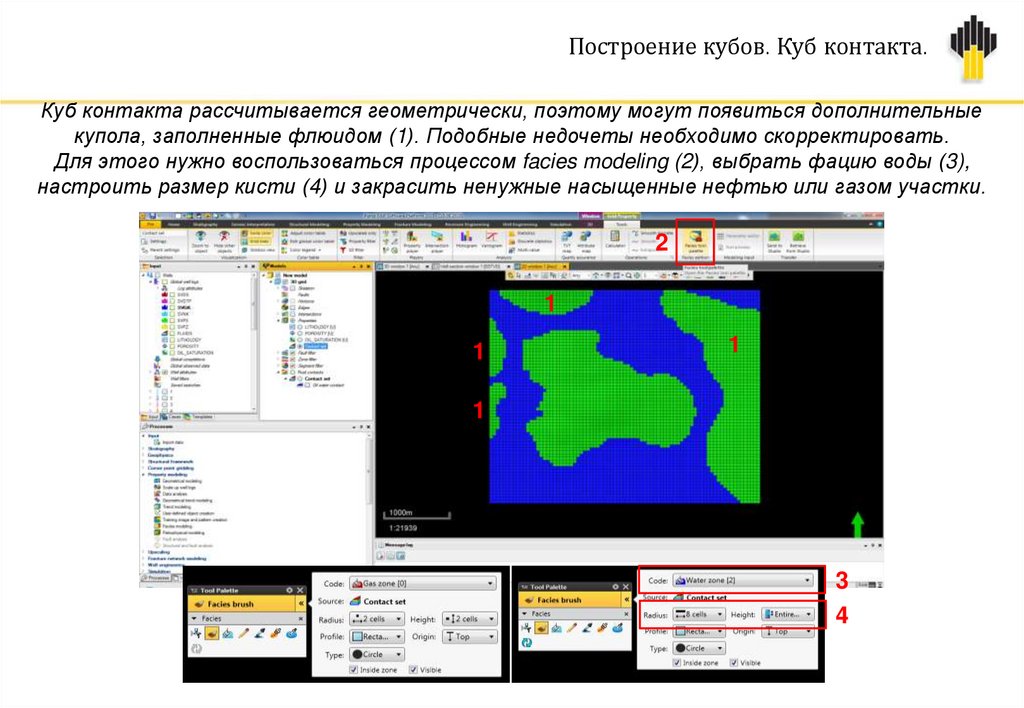
Task: Click the green north arrow in the 2D window
Action: click(857, 524)
